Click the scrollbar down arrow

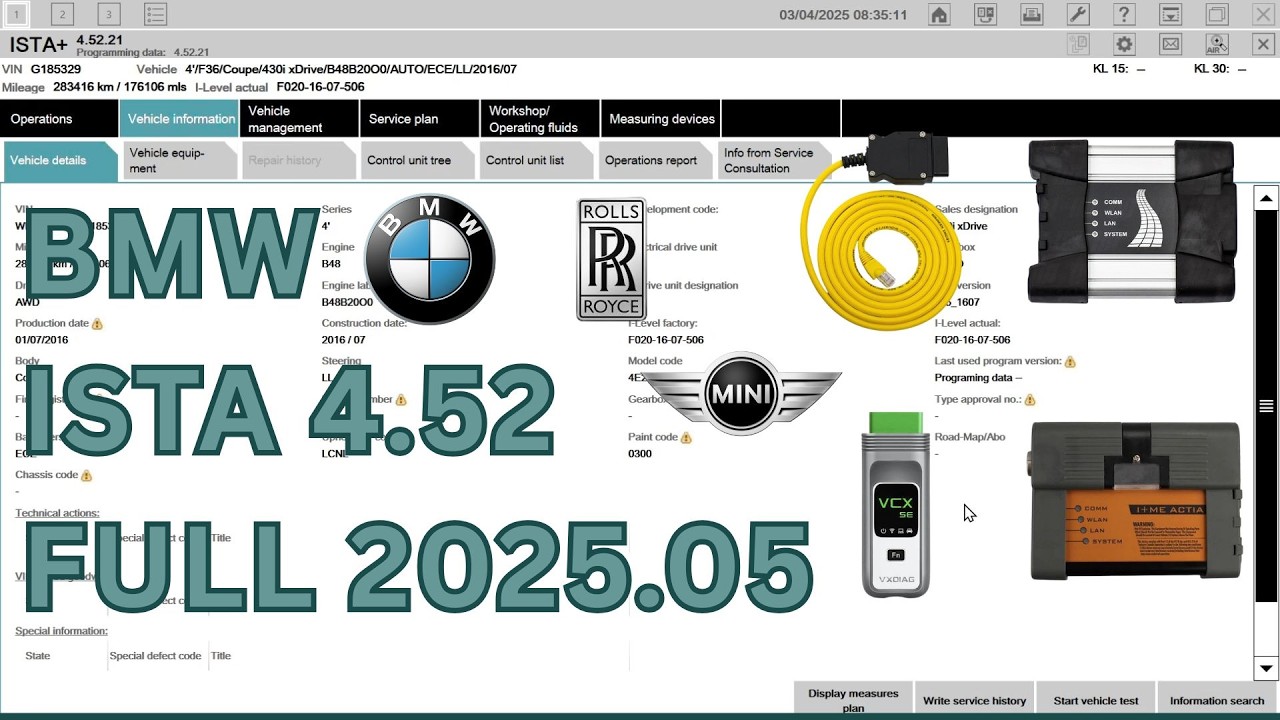pos(1266,668)
